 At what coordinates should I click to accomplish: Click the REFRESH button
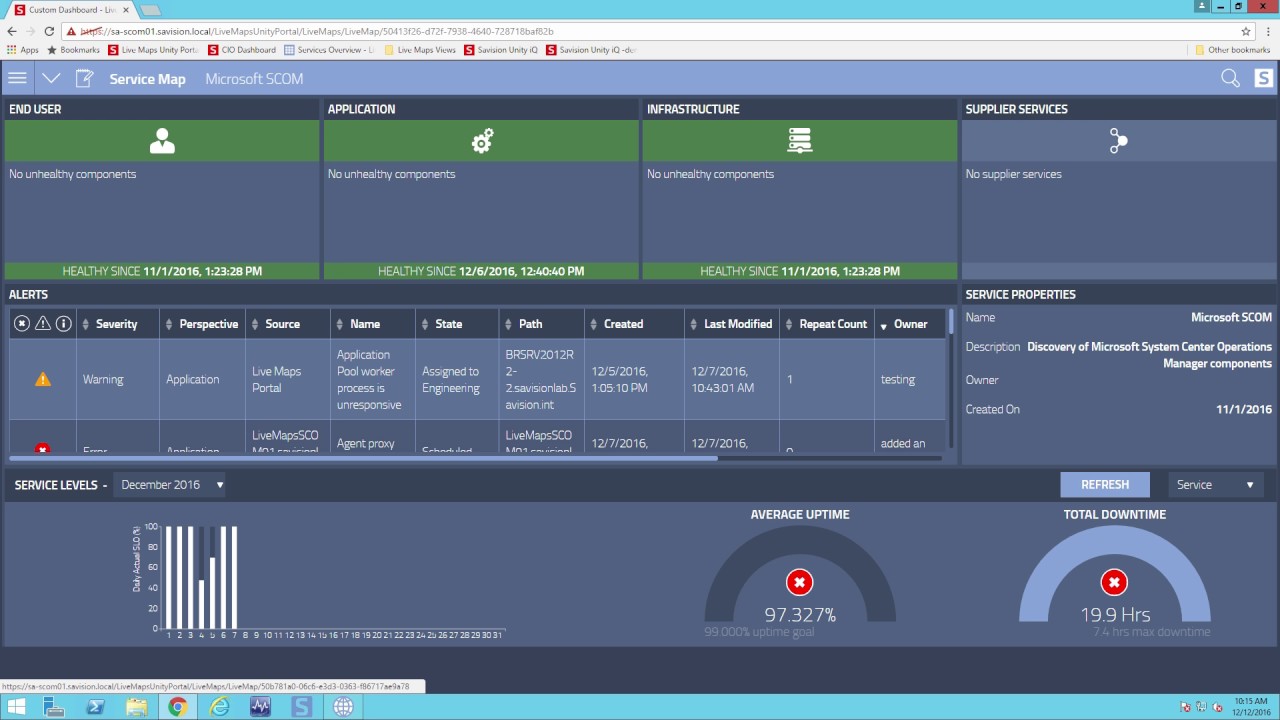coord(1105,484)
